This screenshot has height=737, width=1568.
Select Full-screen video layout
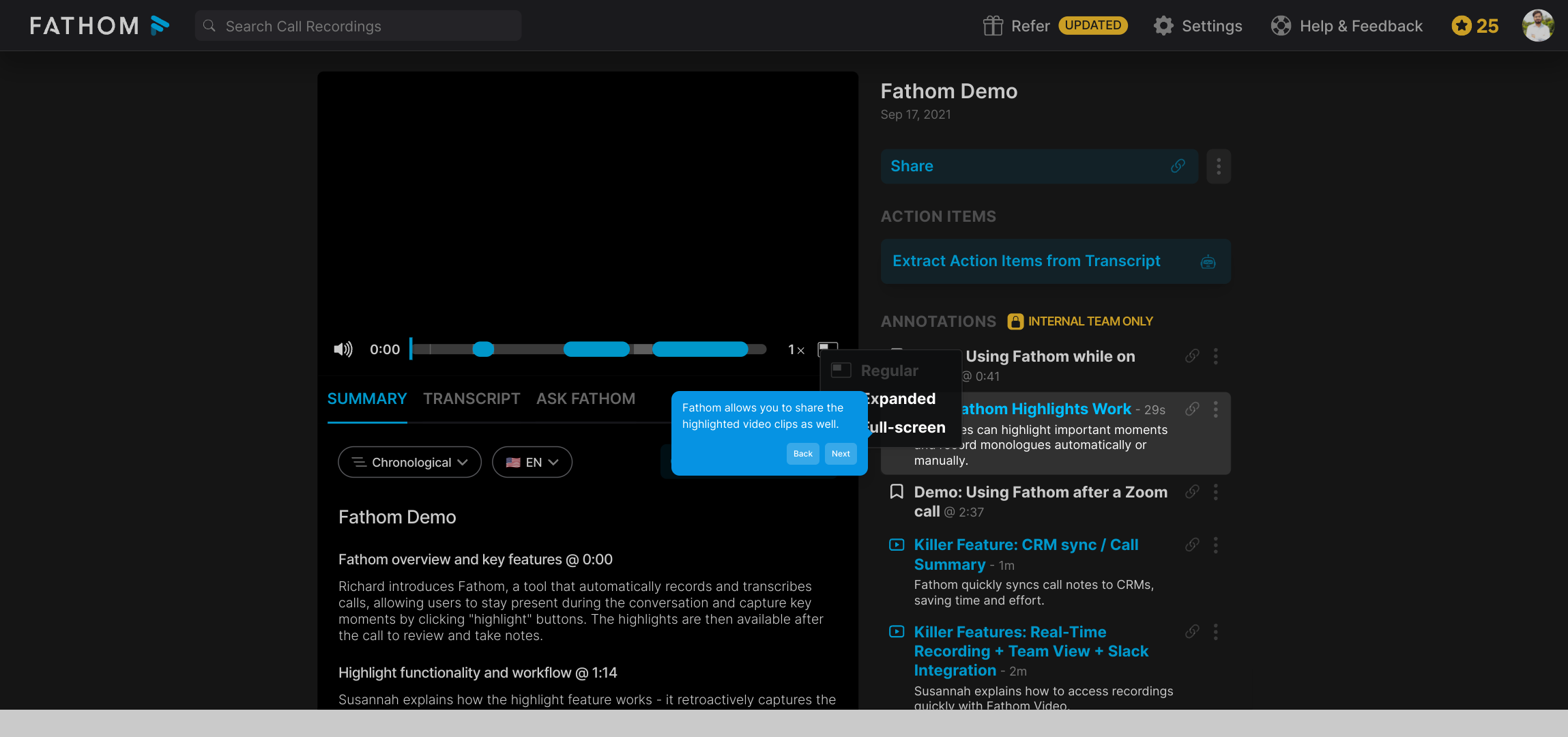click(x=906, y=427)
